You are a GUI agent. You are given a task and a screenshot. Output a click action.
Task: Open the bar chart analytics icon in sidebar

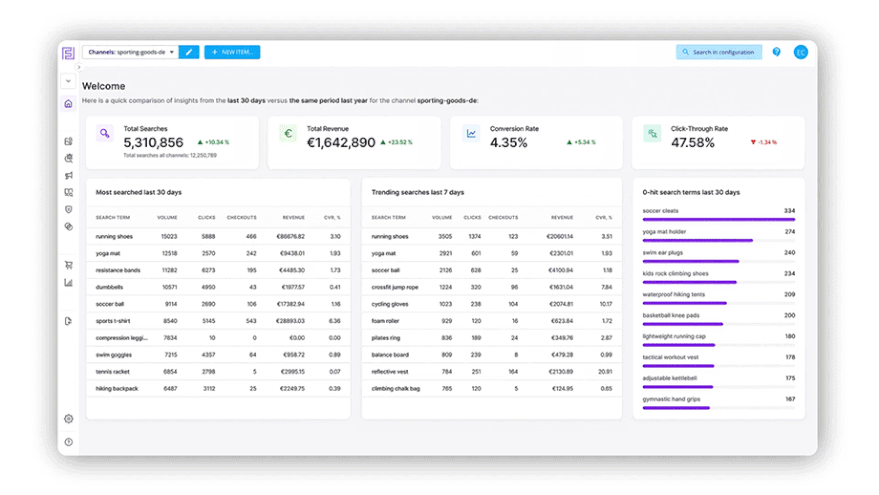point(68,282)
